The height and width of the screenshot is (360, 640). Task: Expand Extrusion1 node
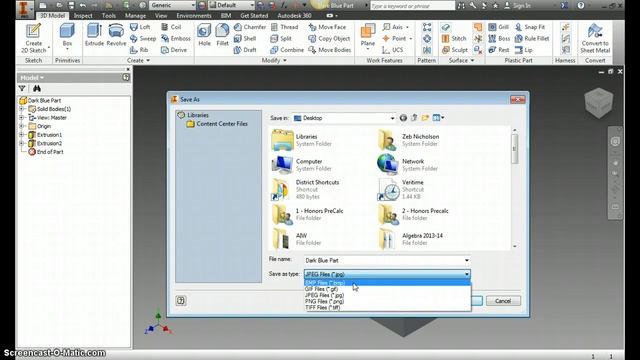[22, 135]
